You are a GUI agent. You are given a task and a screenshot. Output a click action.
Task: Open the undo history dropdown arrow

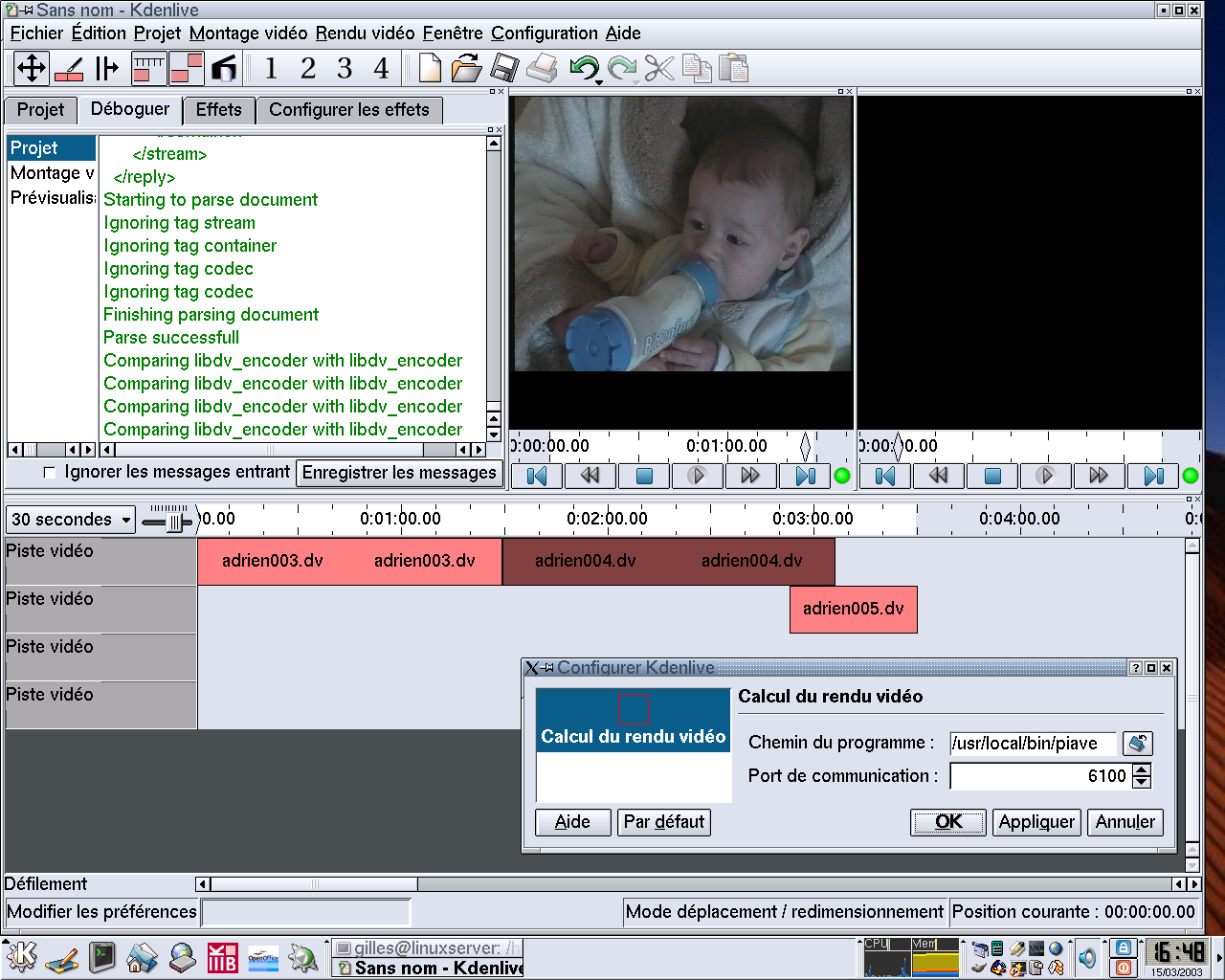(599, 83)
